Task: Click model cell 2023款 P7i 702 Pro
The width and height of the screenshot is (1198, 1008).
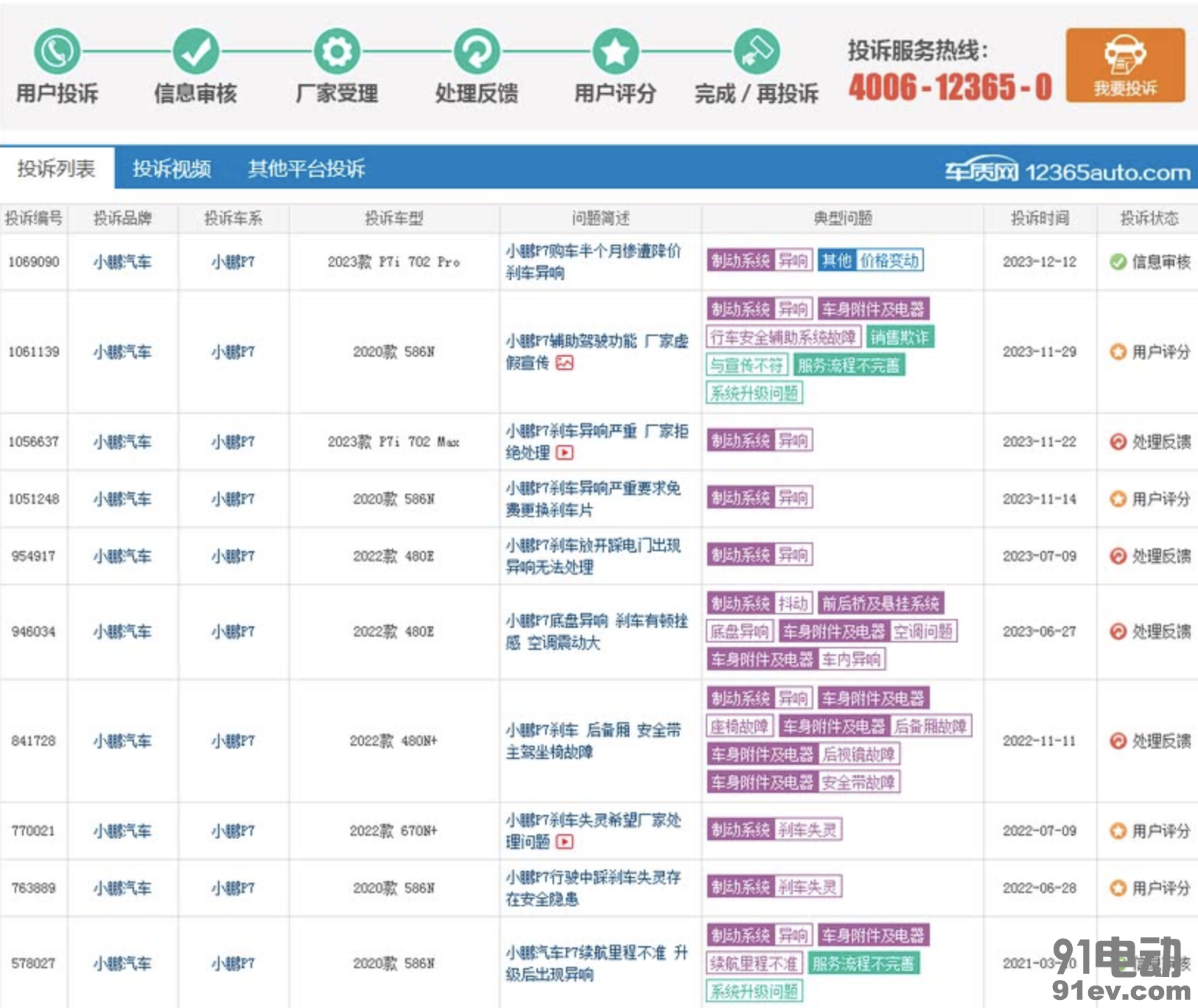Action: (393, 262)
